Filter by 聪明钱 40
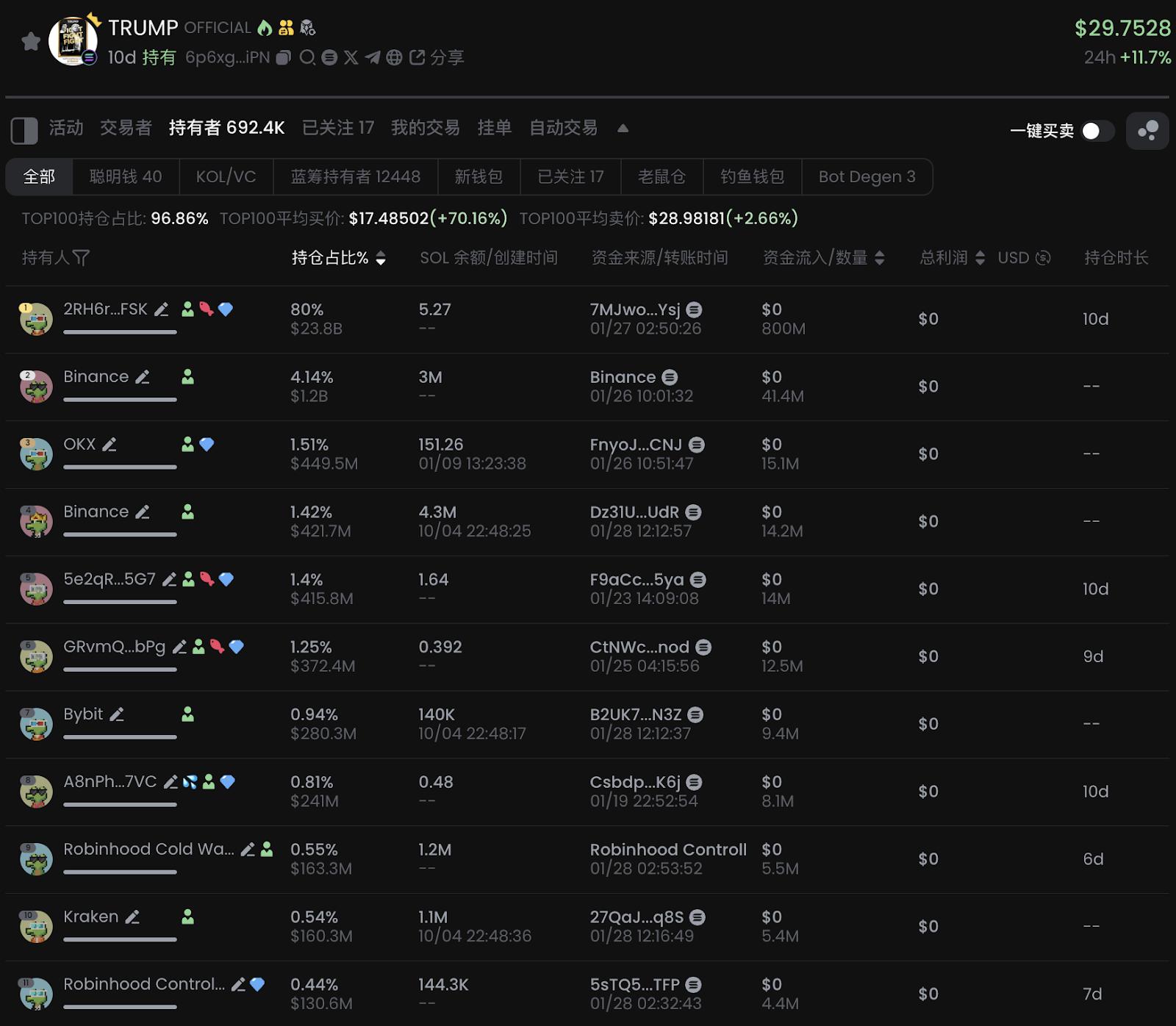Image resolution: width=1176 pixels, height=1026 pixels. point(126,176)
